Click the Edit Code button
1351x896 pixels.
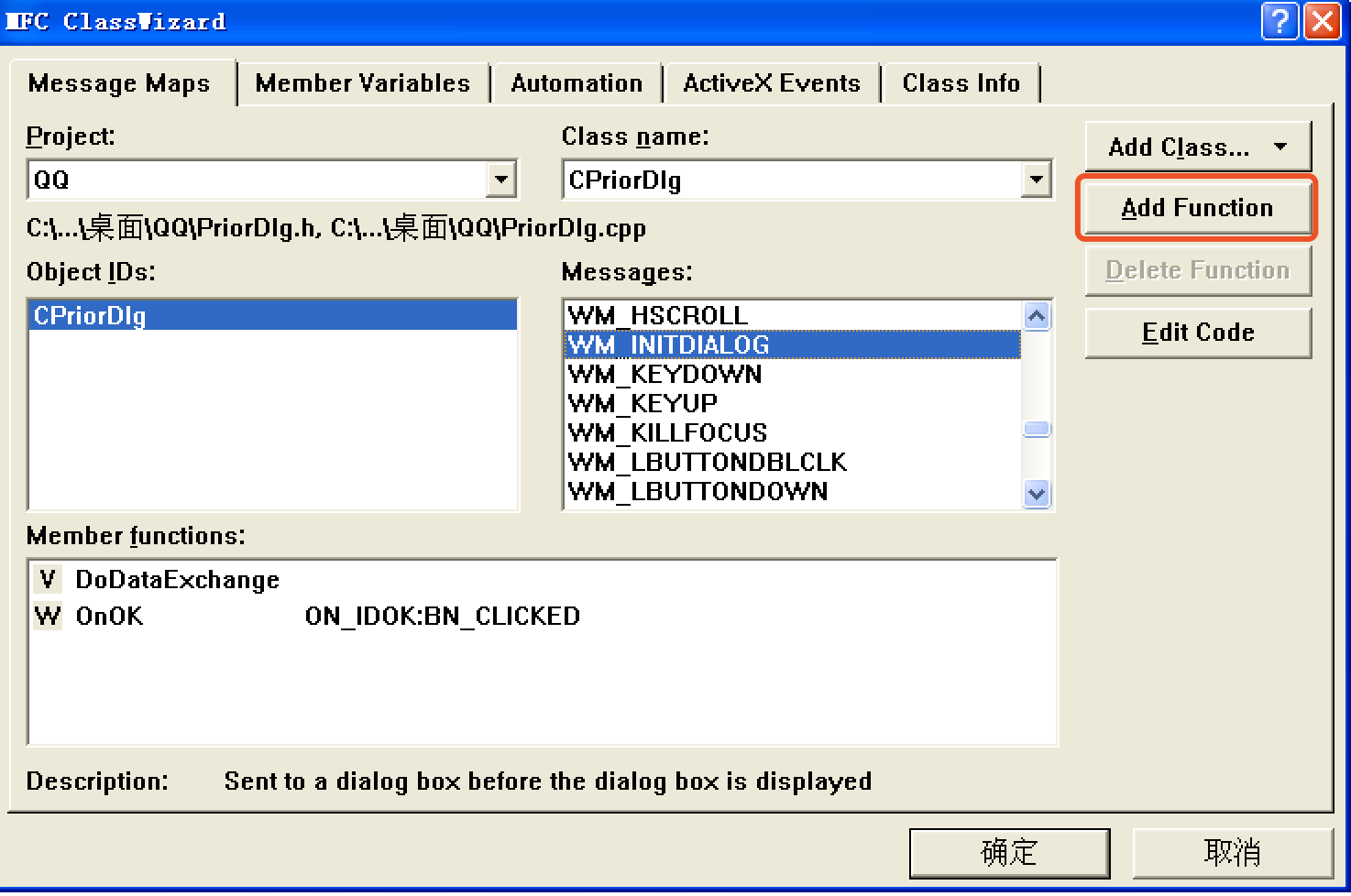pyautogui.click(x=1197, y=332)
